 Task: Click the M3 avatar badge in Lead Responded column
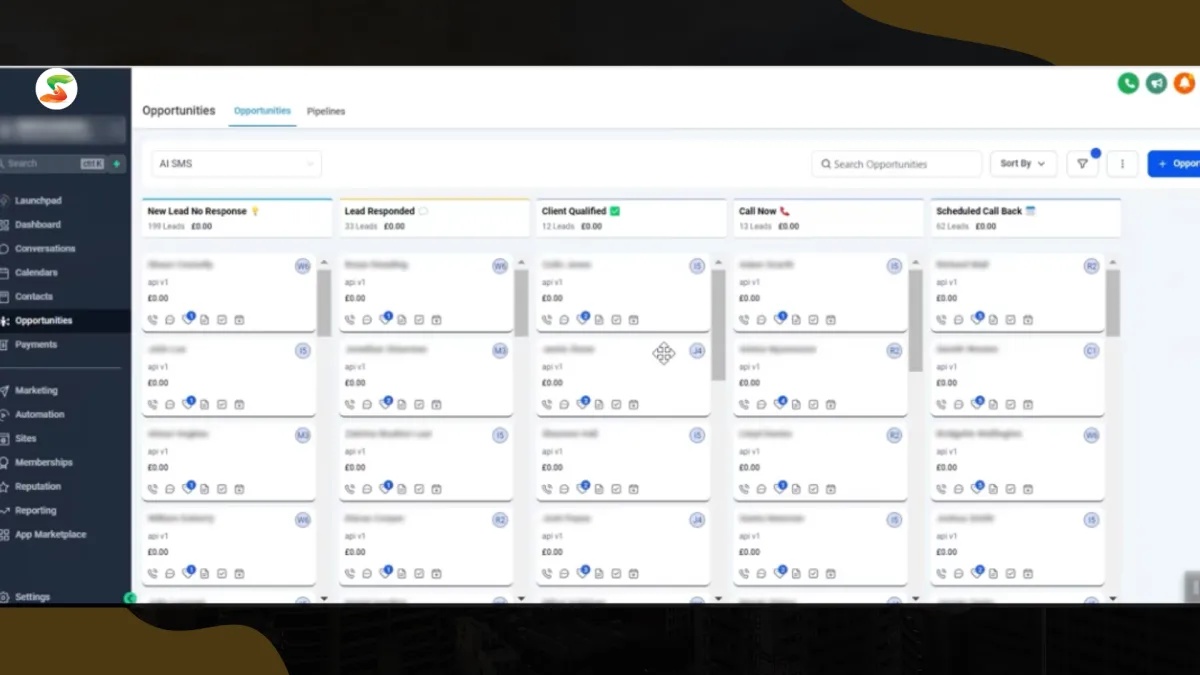tap(500, 351)
